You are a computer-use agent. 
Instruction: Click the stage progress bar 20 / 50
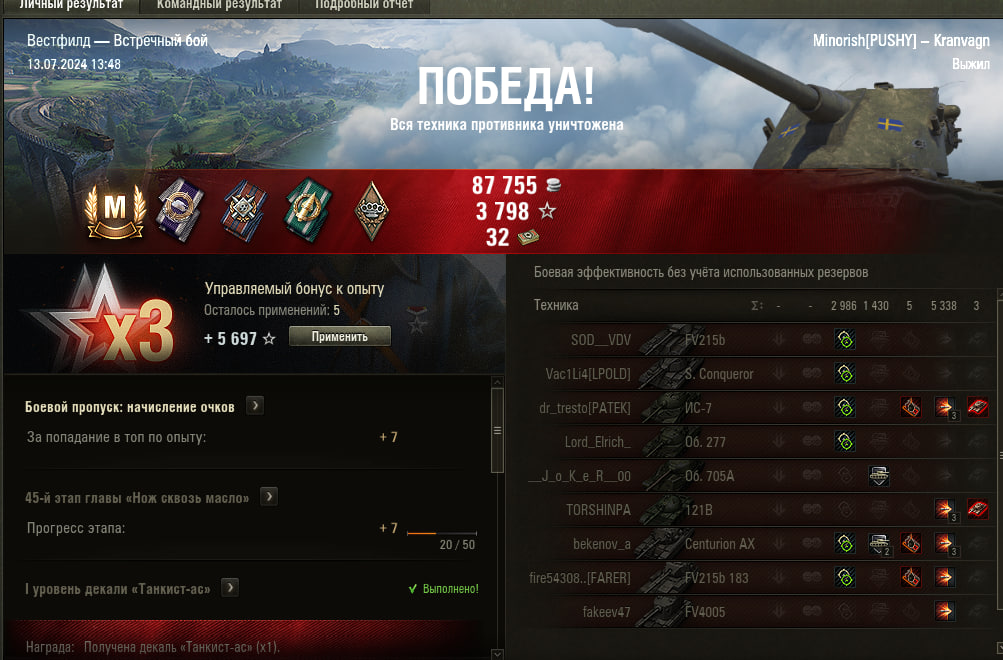[x=442, y=533]
